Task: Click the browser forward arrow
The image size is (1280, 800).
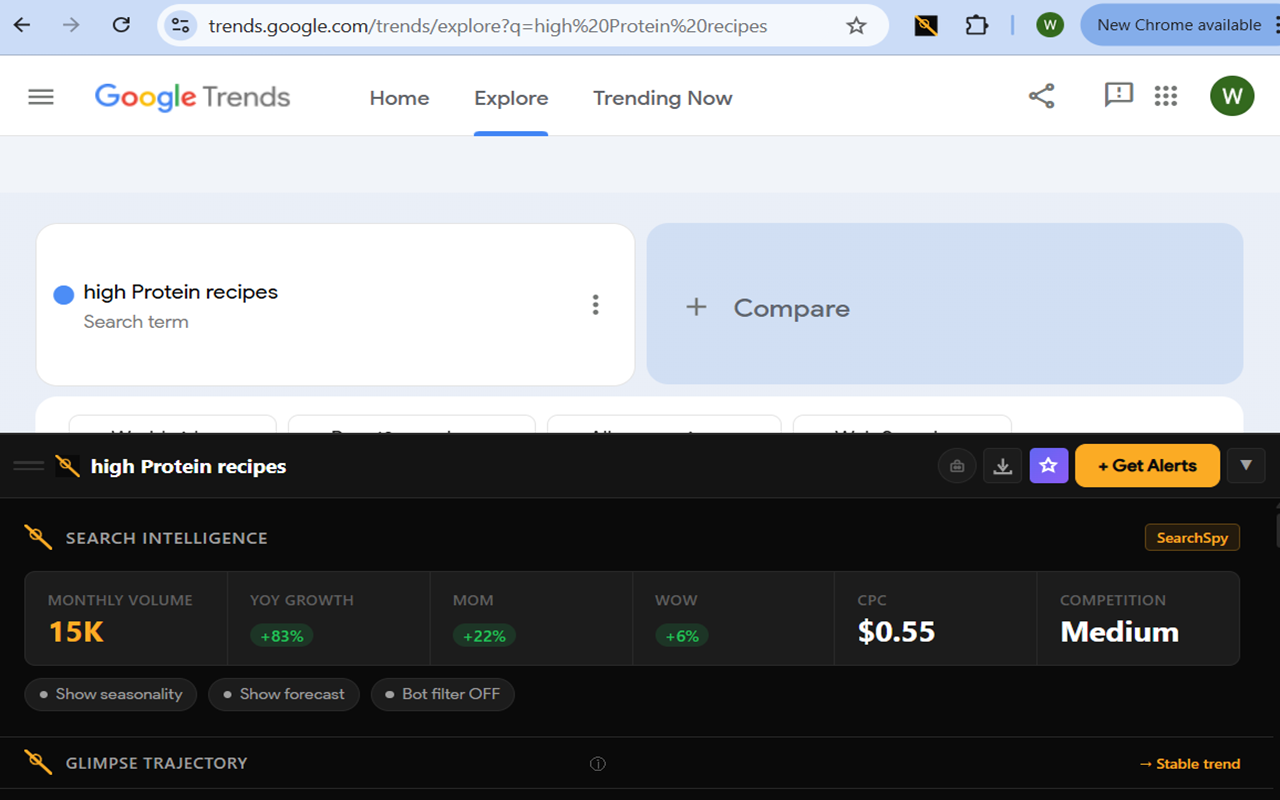Action: tap(71, 25)
